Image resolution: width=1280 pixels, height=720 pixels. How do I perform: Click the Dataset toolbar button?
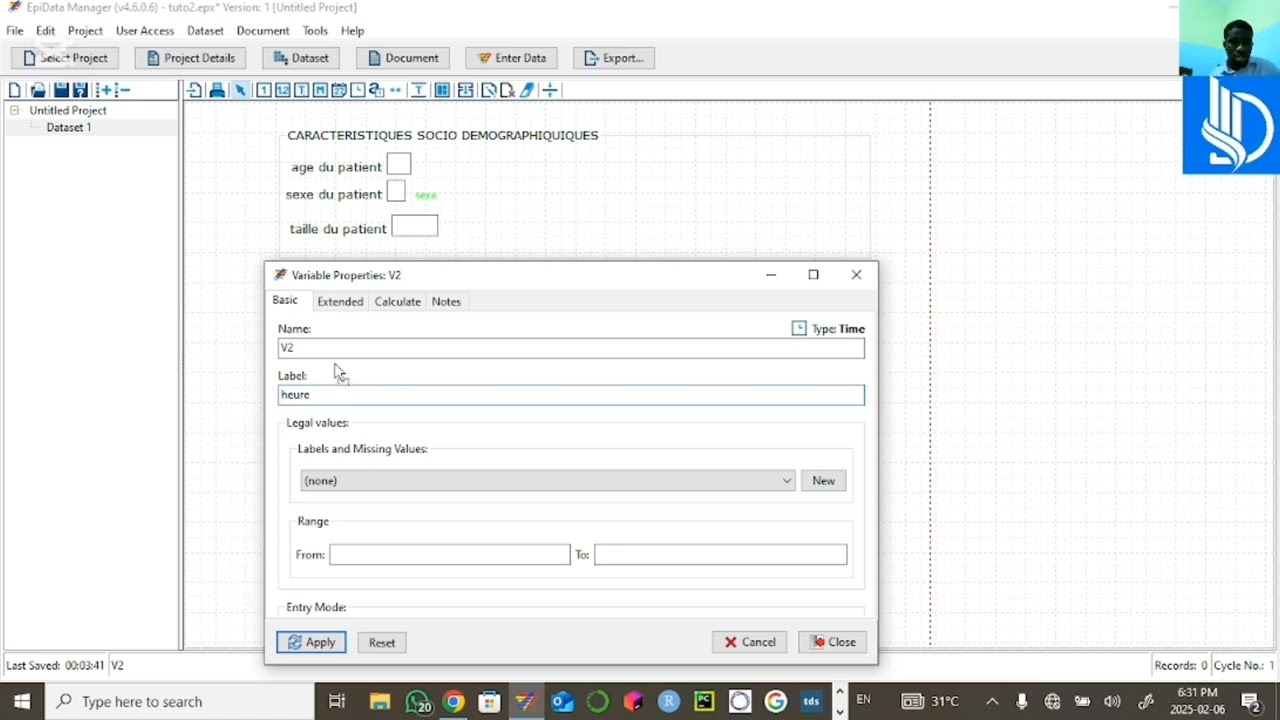[301, 58]
